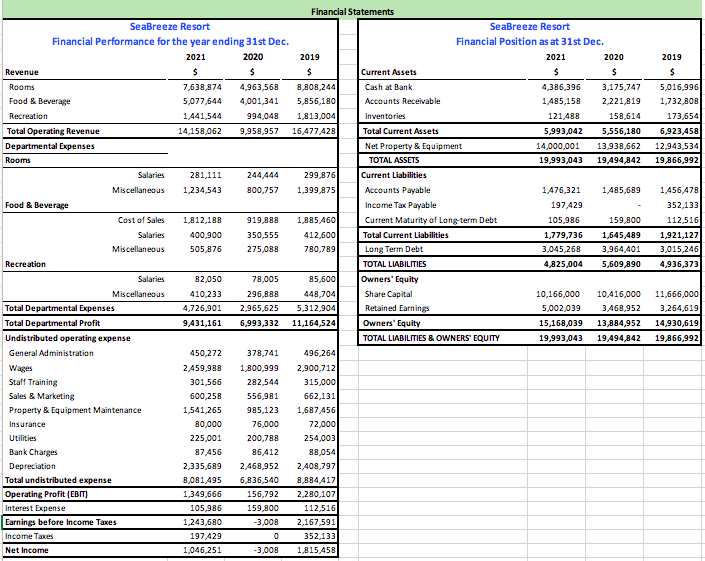This screenshot has height=561, width=705.
Task: Select 'Current Maturity of Long-term Debt' label
Action: click(x=431, y=220)
